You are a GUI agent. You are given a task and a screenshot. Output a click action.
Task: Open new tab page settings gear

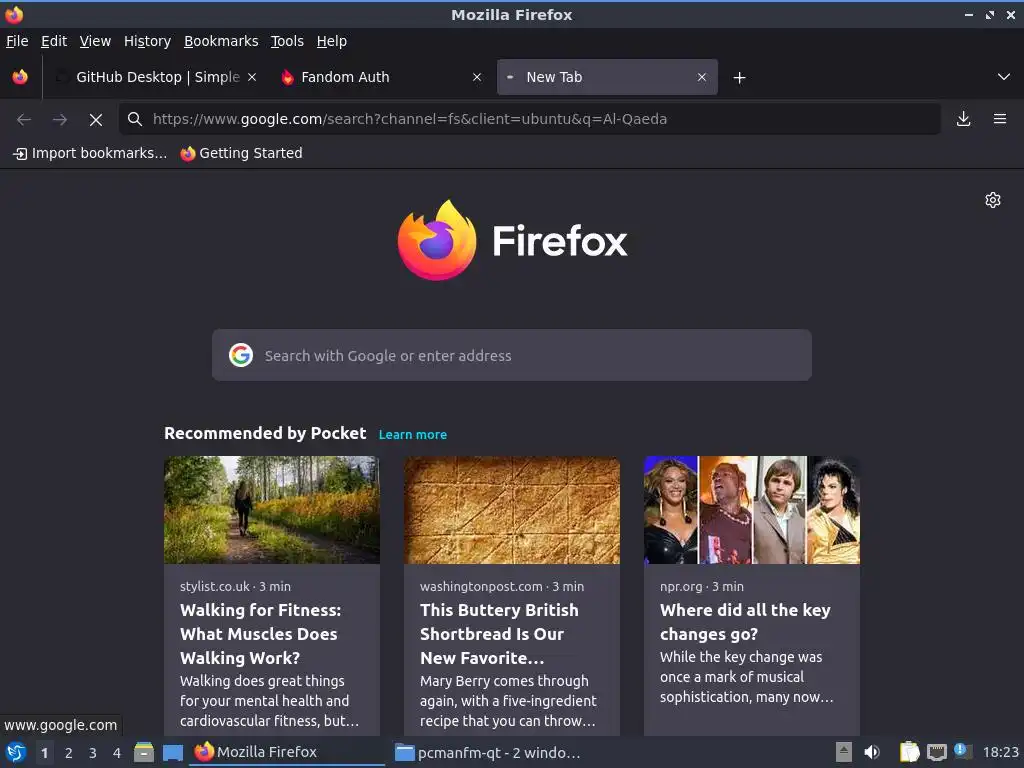[993, 200]
